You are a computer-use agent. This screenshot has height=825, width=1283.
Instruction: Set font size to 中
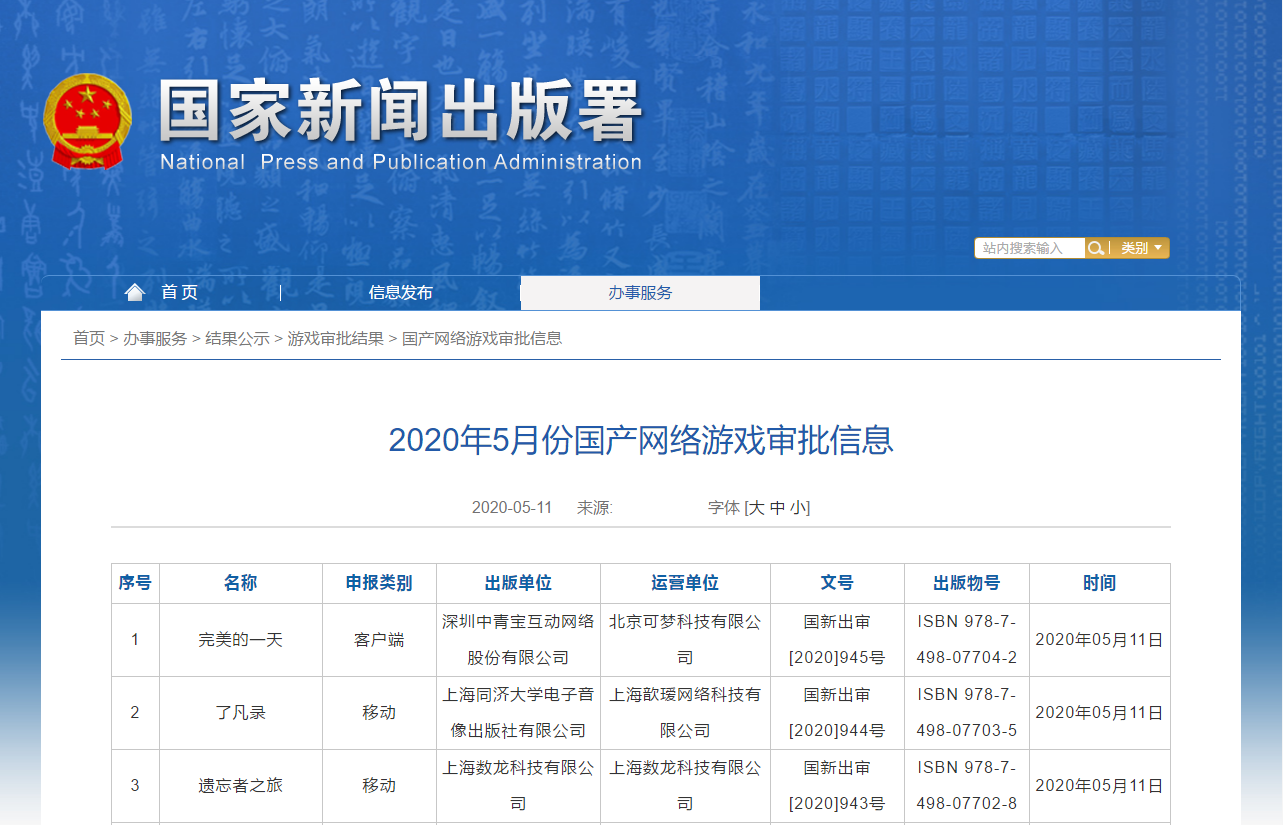(x=777, y=508)
